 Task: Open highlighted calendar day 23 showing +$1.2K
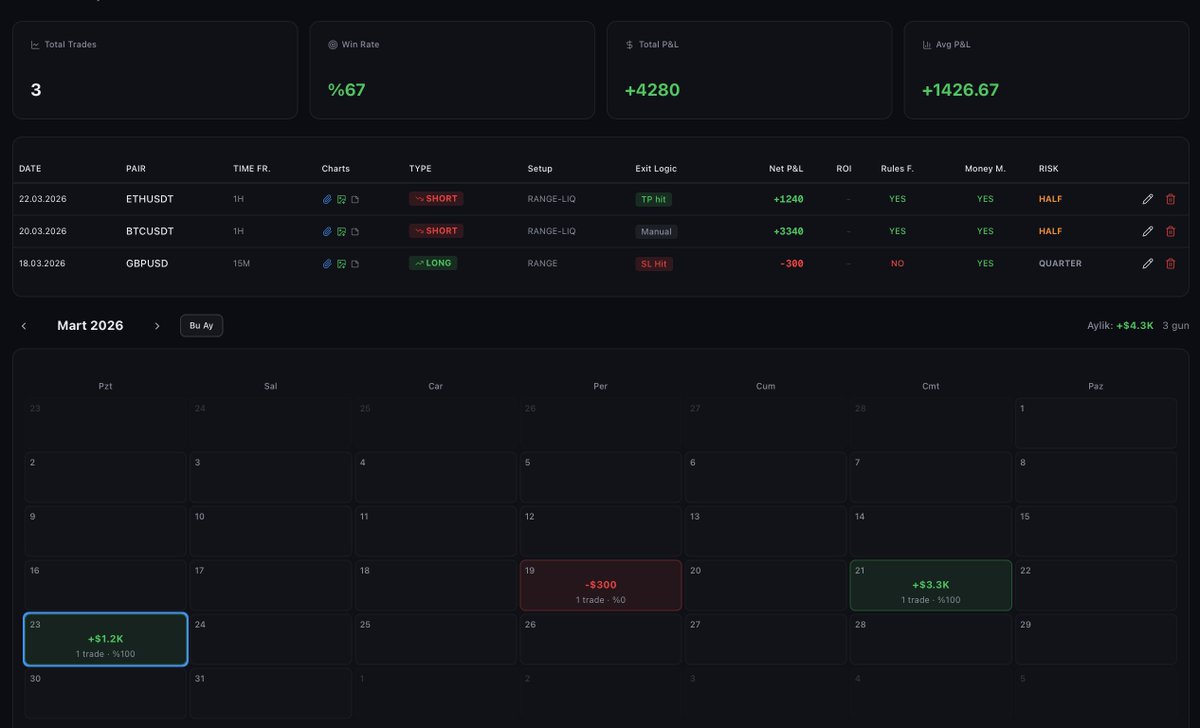coord(106,639)
